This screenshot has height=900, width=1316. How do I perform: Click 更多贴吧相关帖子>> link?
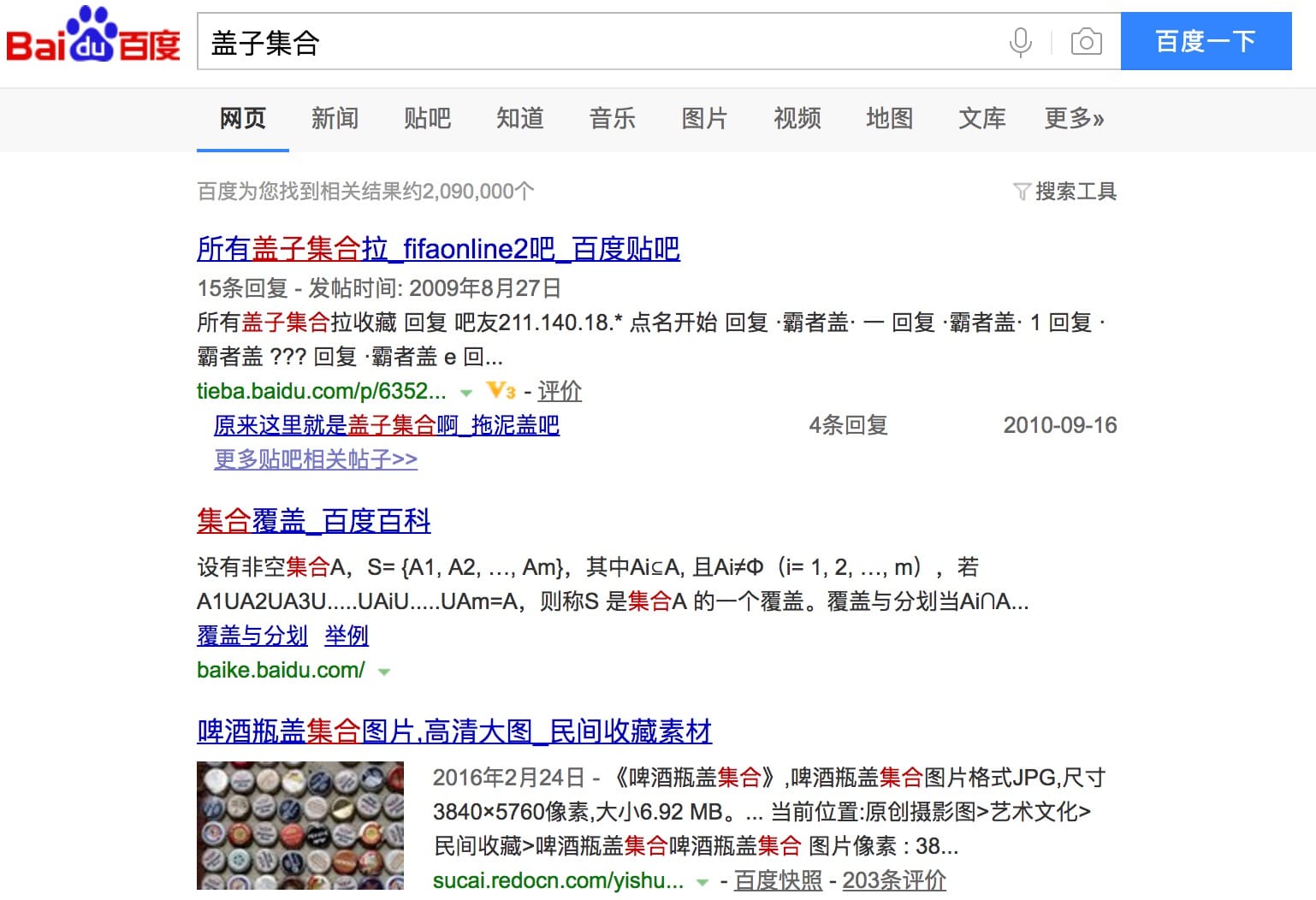point(316,459)
